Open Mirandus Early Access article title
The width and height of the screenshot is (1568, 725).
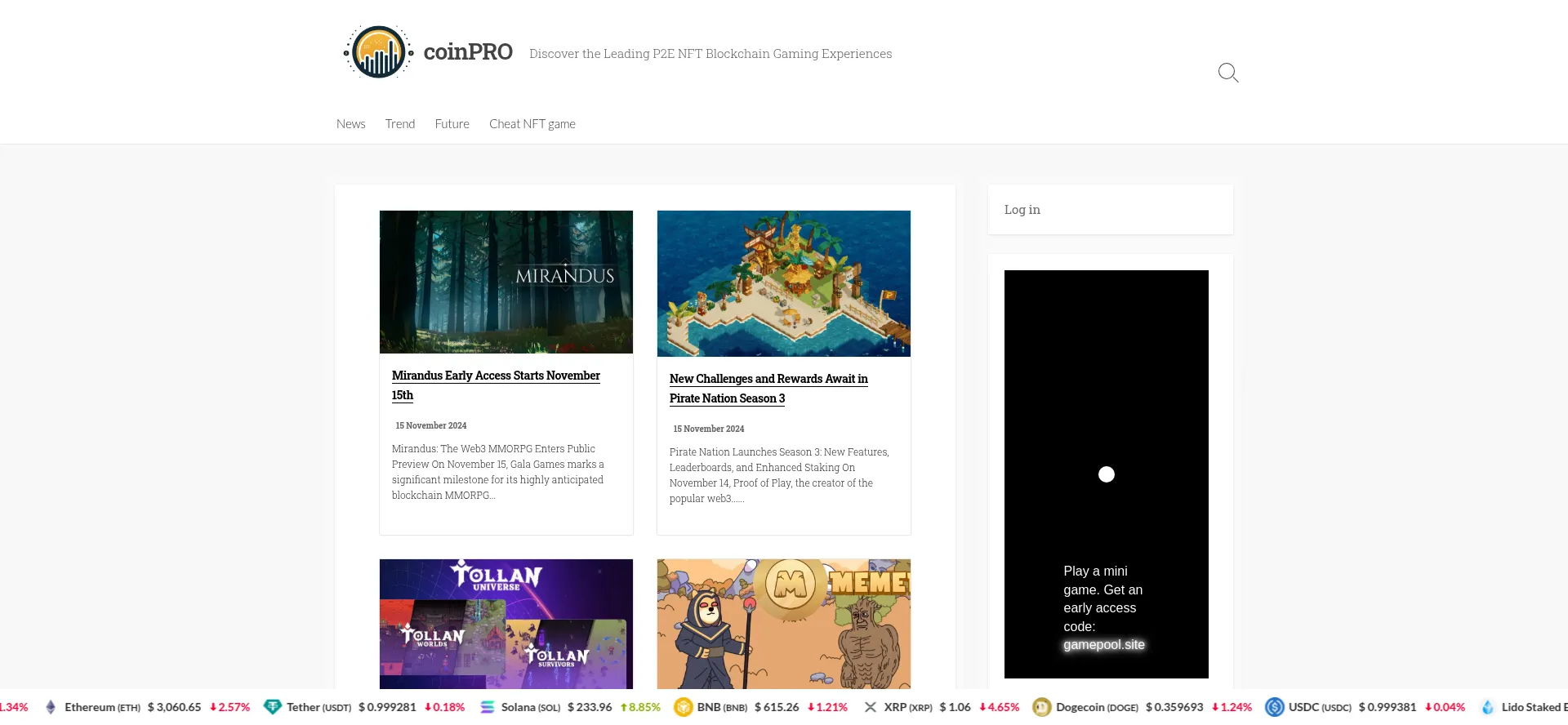coord(496,376)
